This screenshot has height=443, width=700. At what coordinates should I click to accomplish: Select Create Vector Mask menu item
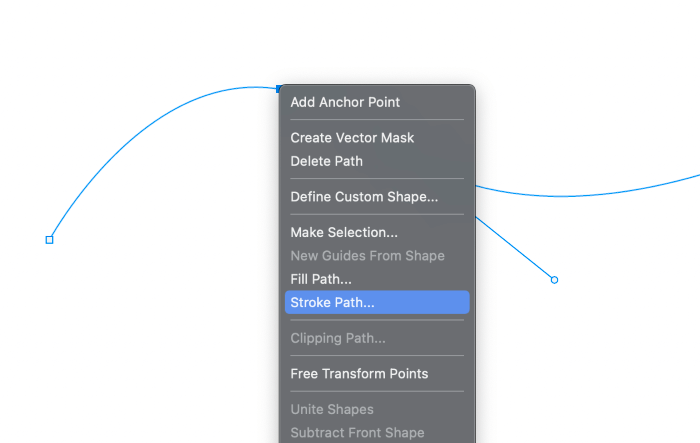352,138
